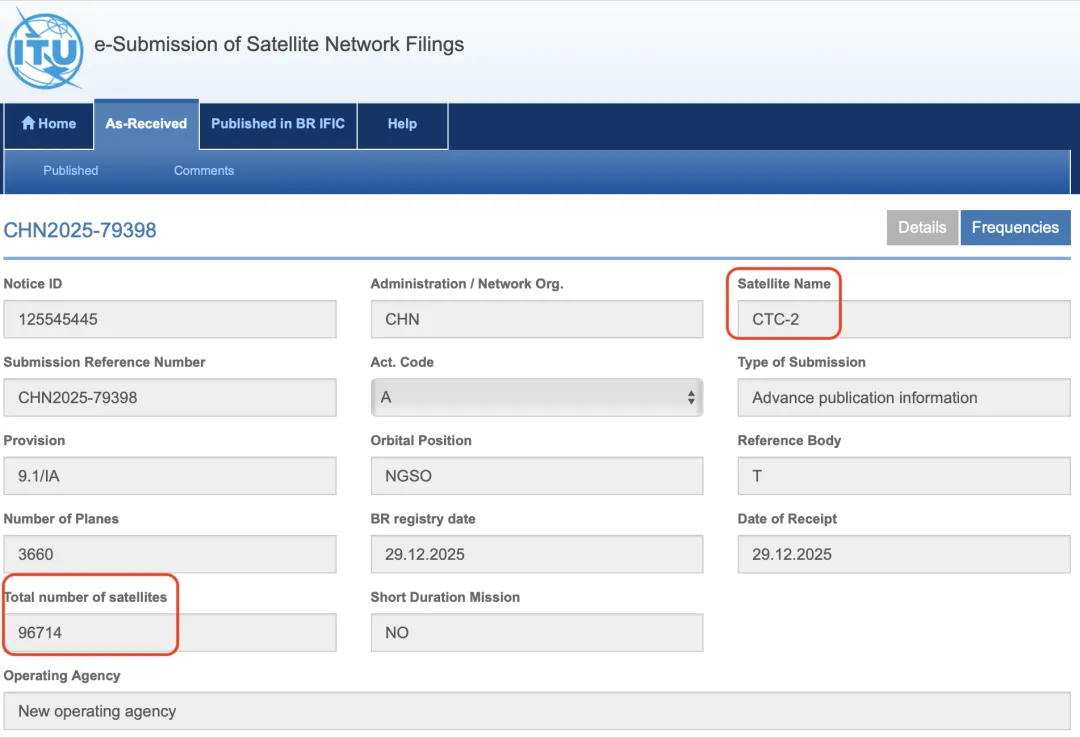
Task: Switch to the As-Received tab
Action: pyautogui.click(x=146, y=124)
